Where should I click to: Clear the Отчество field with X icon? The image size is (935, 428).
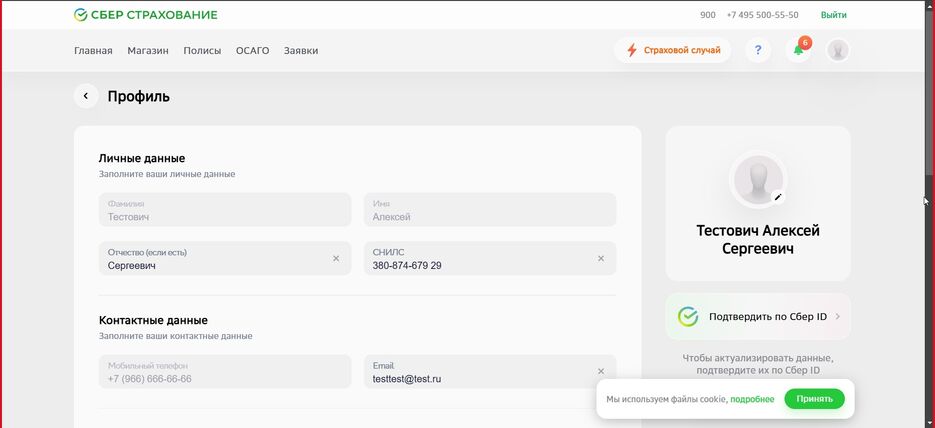pyautogui.click(x=336, y=258)
